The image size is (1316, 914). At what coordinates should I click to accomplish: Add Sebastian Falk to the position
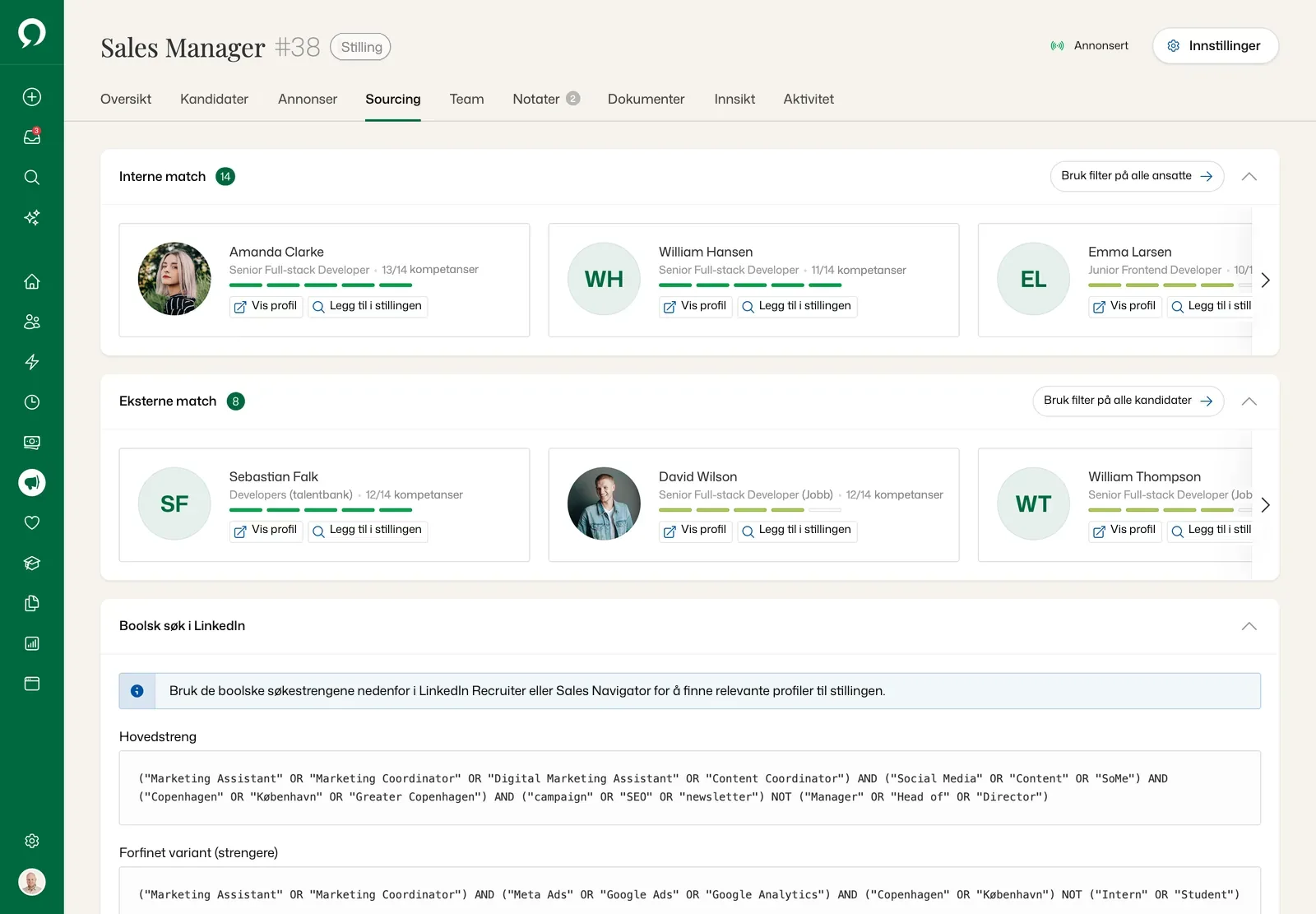(x=368, y=531)
